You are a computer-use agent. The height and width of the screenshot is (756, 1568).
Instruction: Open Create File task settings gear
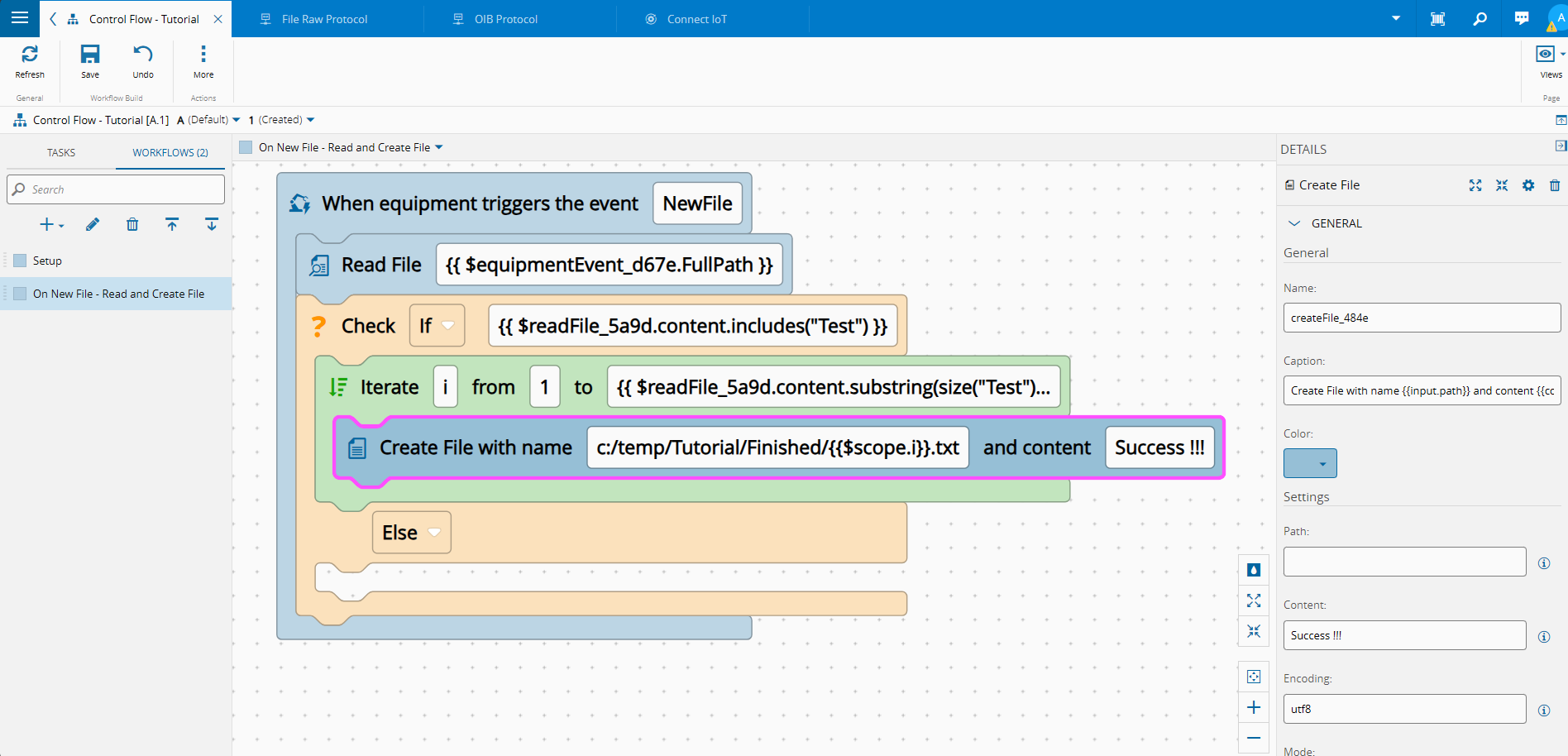tap(1528, 185)
